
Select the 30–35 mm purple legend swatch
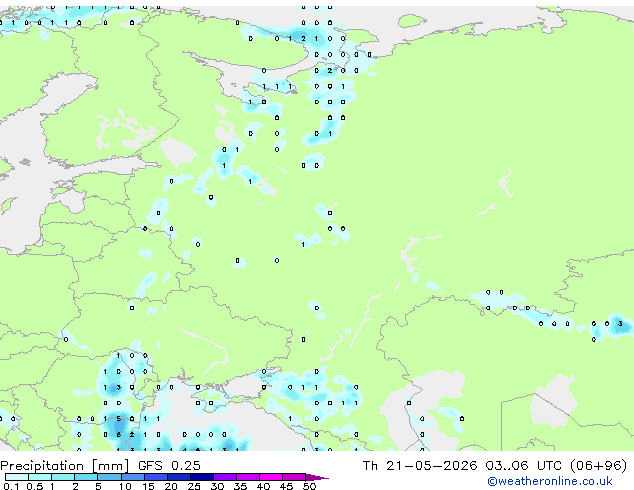(225, 477)
